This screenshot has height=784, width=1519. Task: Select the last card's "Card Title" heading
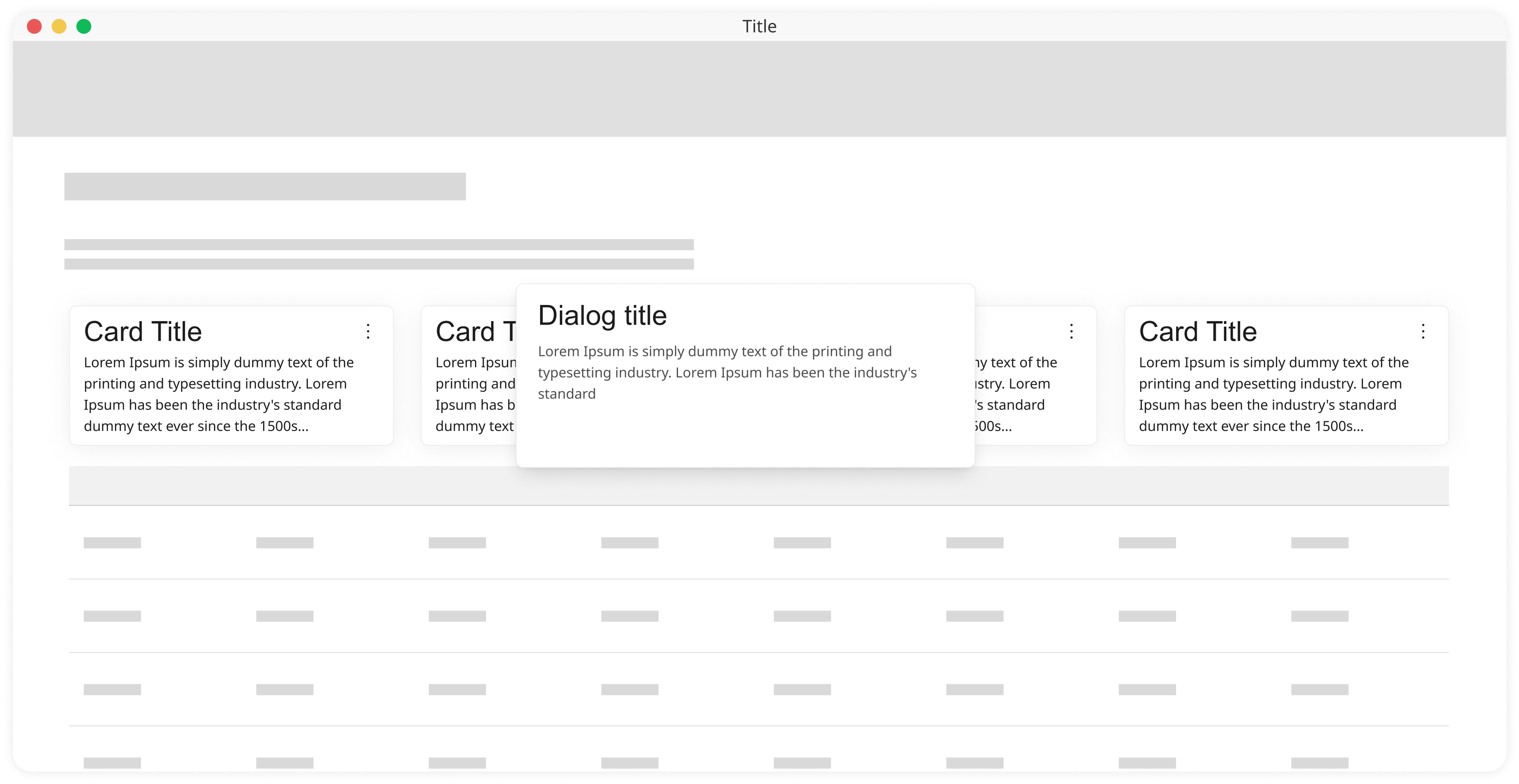tap(1197, 332)
